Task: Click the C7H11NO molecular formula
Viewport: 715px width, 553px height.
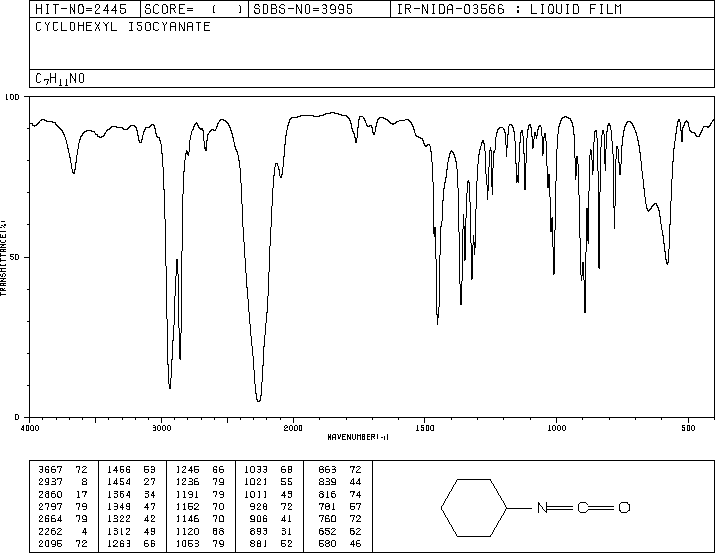Action: [x=60, y=79]
